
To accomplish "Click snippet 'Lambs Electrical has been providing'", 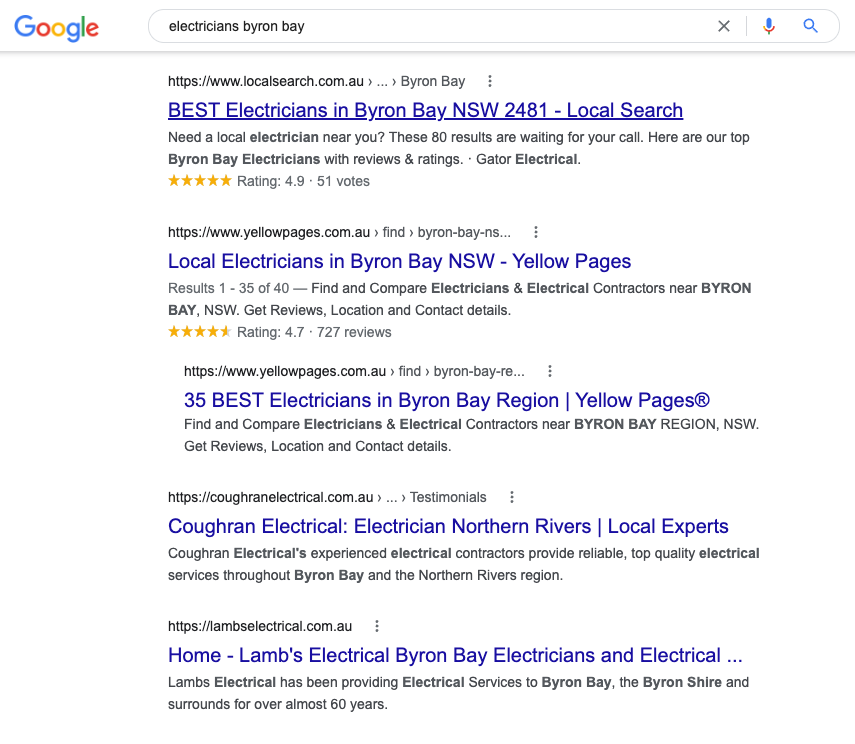I will 459,693.
